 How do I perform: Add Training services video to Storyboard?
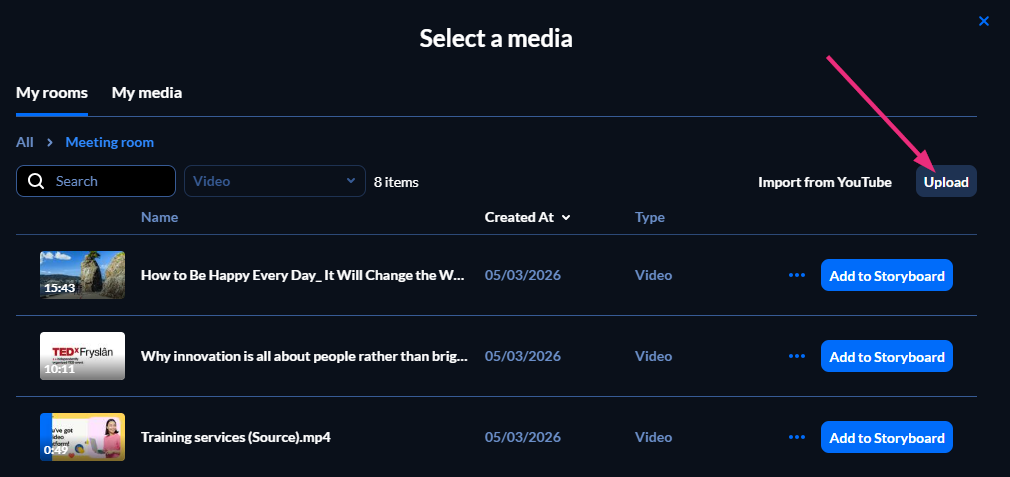886,437
